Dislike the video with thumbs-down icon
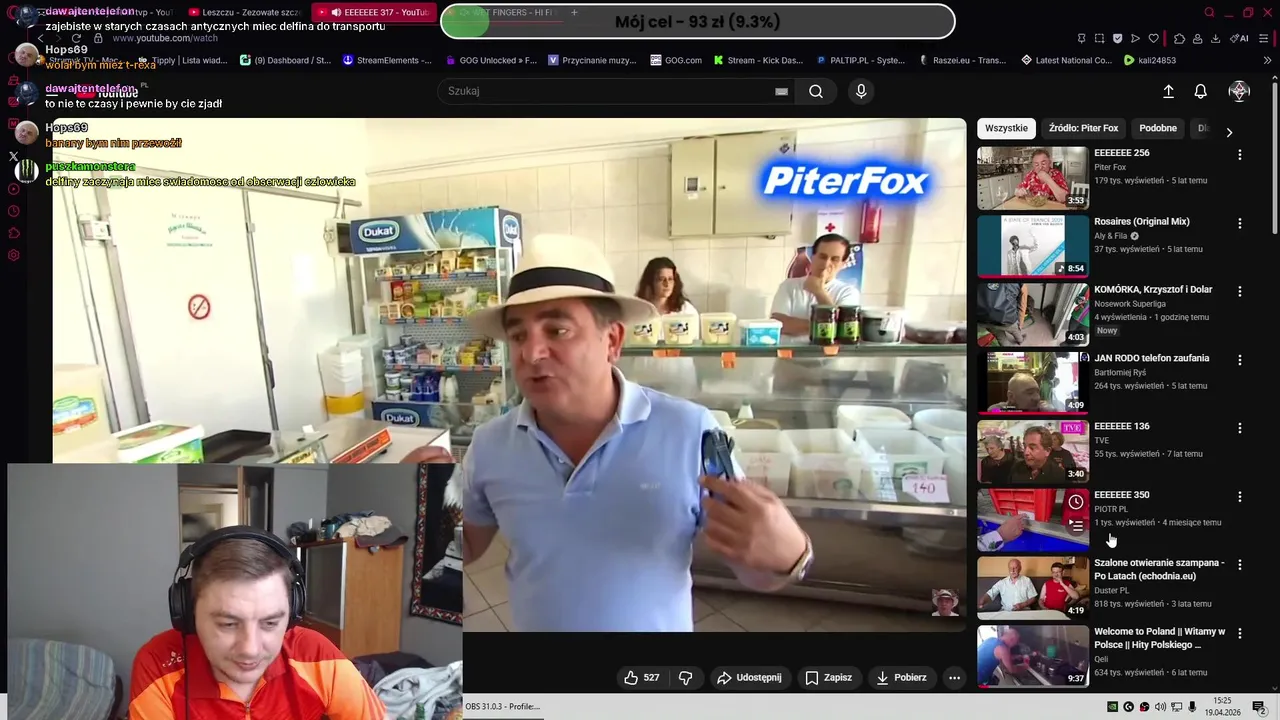Image resolution: width=1280 pixels, height=720 pixels. coord(685,677)
